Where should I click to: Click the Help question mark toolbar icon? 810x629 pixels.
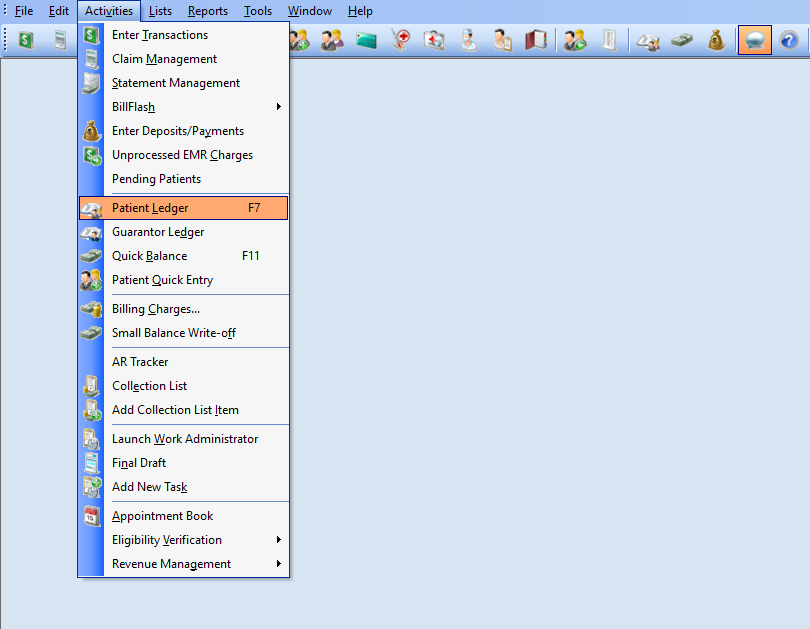[789, 40]
